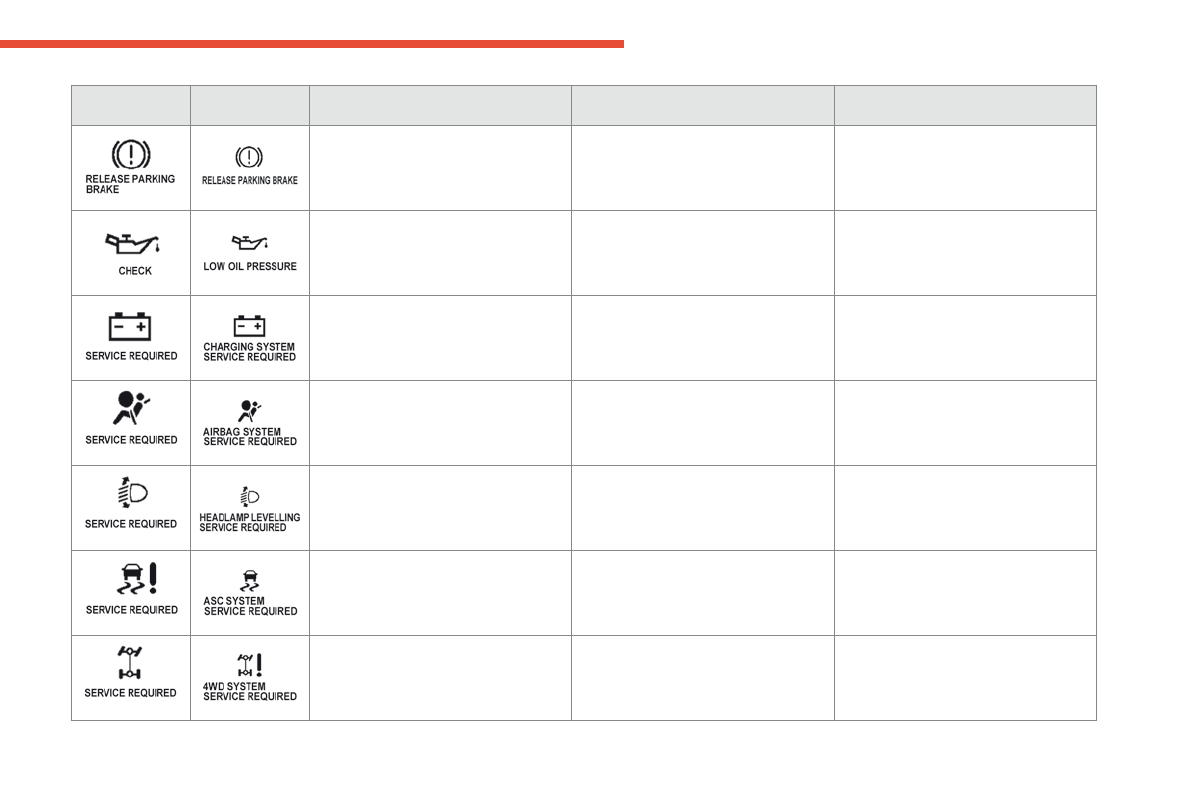Click the large battery icon in first column
Screen dimensions: 1191x794
pos(130,327)
